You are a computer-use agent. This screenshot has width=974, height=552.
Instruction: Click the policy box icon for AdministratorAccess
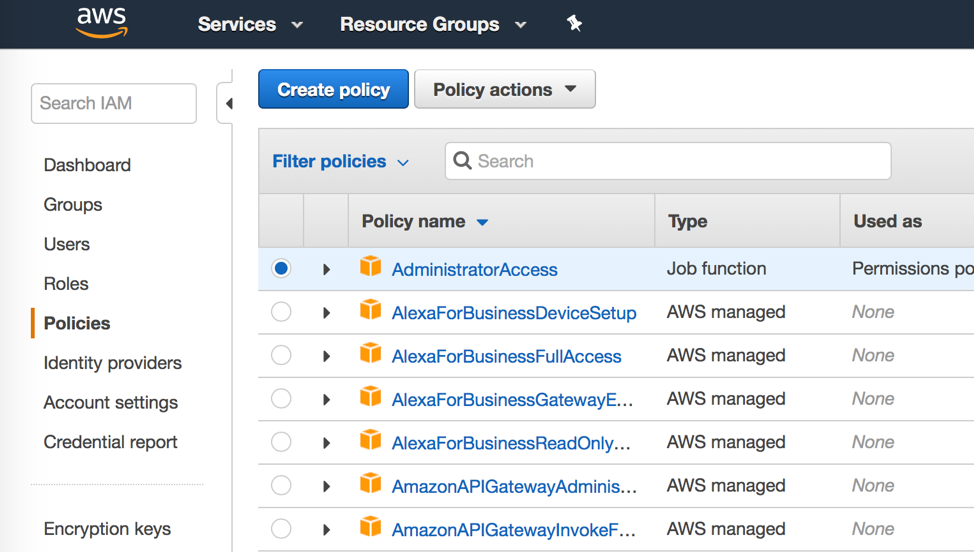click(x=371, y=266)
